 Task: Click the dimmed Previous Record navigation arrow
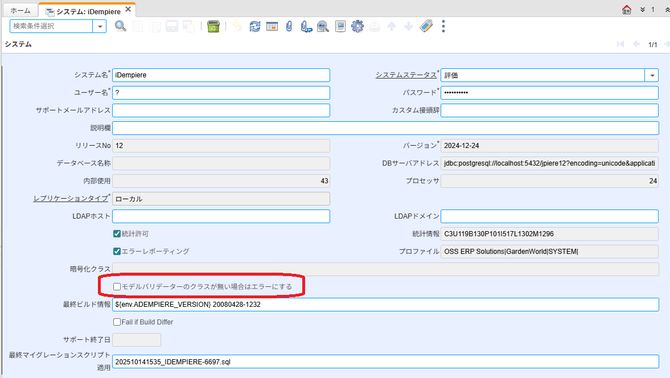click(636, 44)
